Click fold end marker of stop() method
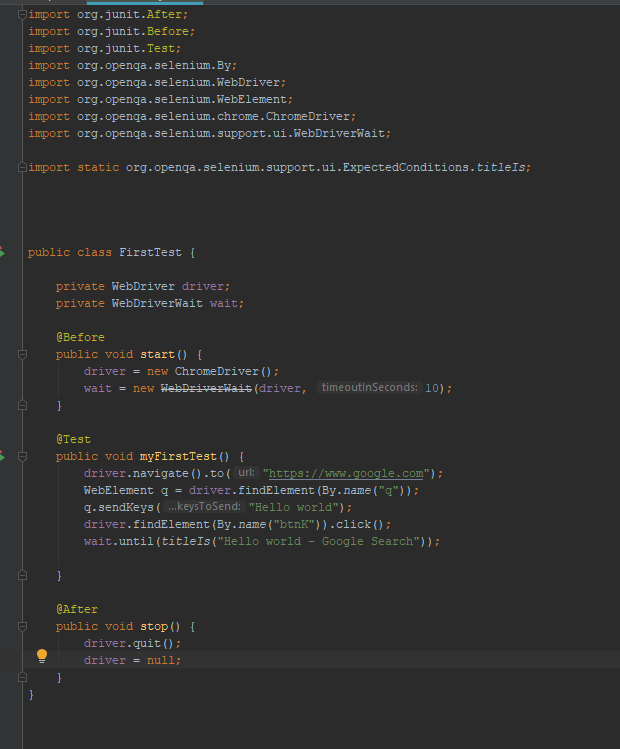Image resolution: width=620 pixels, height=749 pixels. tap(22, 677)
